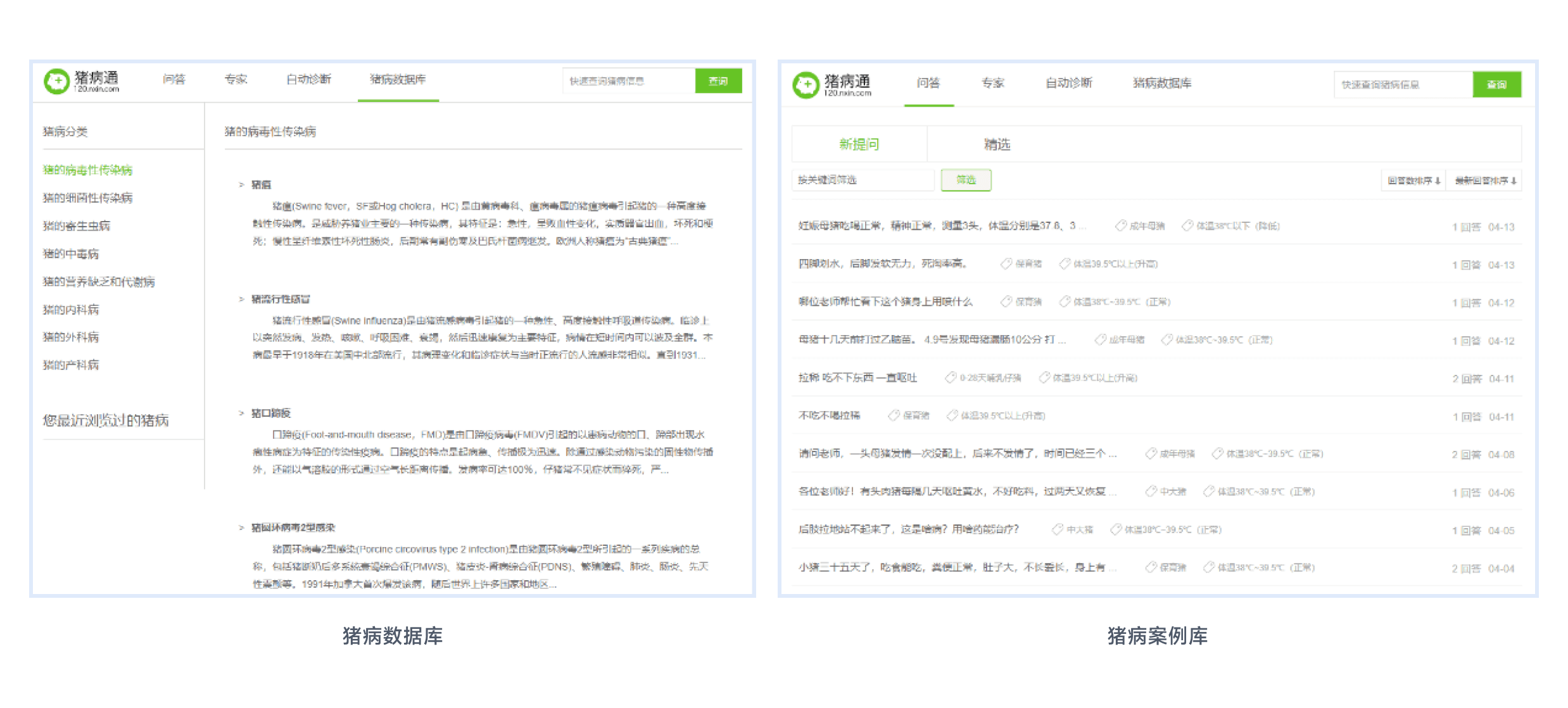Click tag icon beside 中大猪 in 后肢拉地 row
The height and width of the screenshot is (708, 1568).
(x=1057, y=529)
